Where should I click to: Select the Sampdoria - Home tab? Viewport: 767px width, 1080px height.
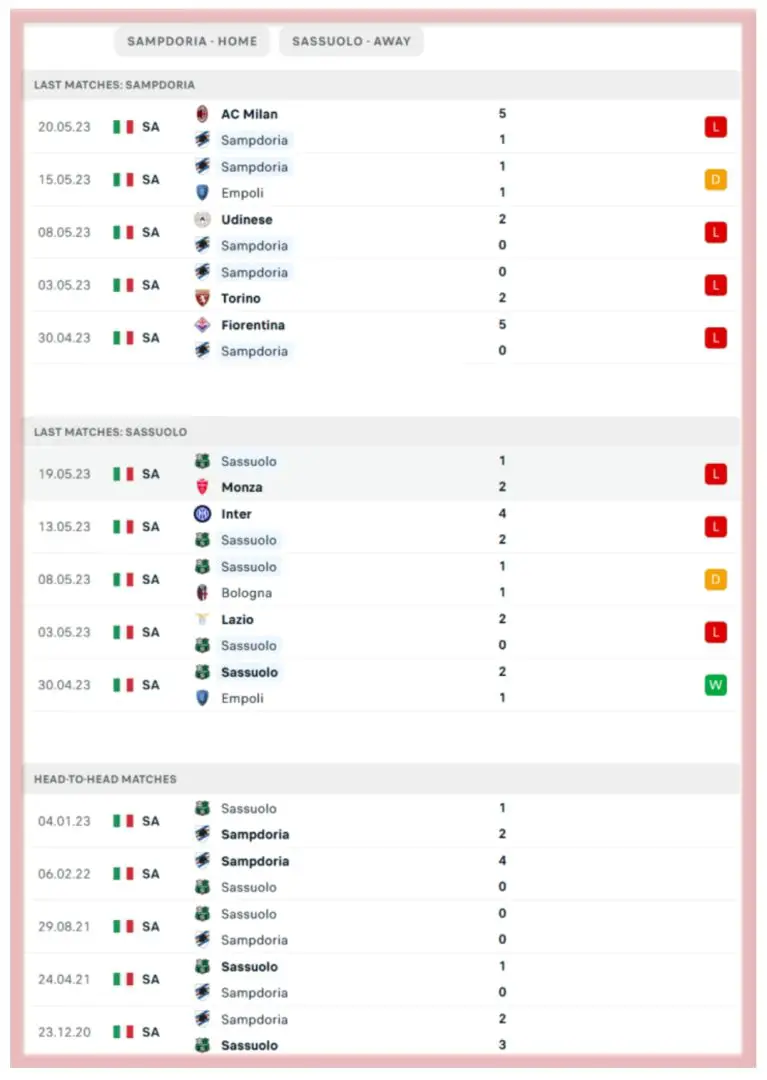point(192,42)
